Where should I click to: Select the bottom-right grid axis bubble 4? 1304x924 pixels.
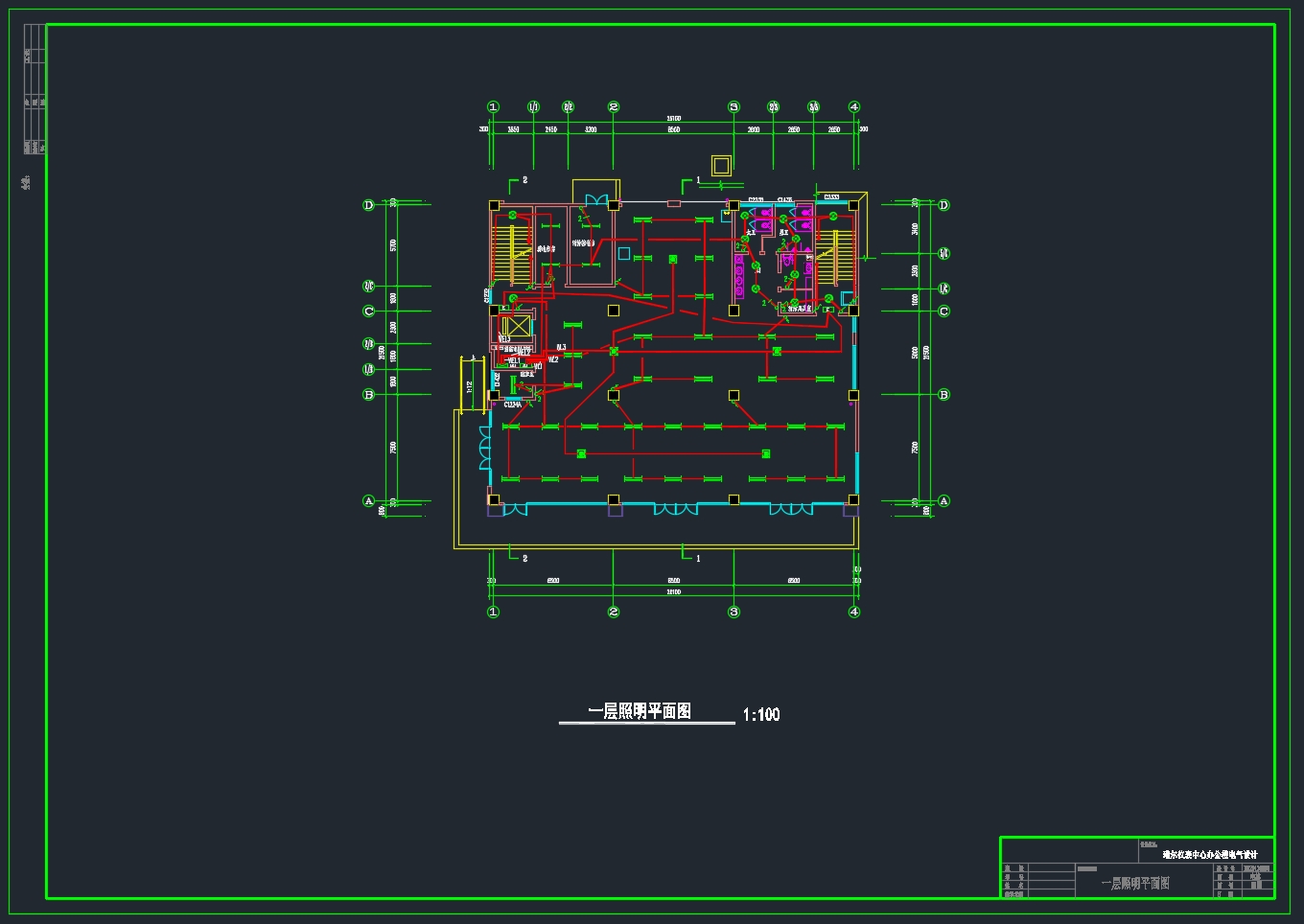[x=854, y=612]
